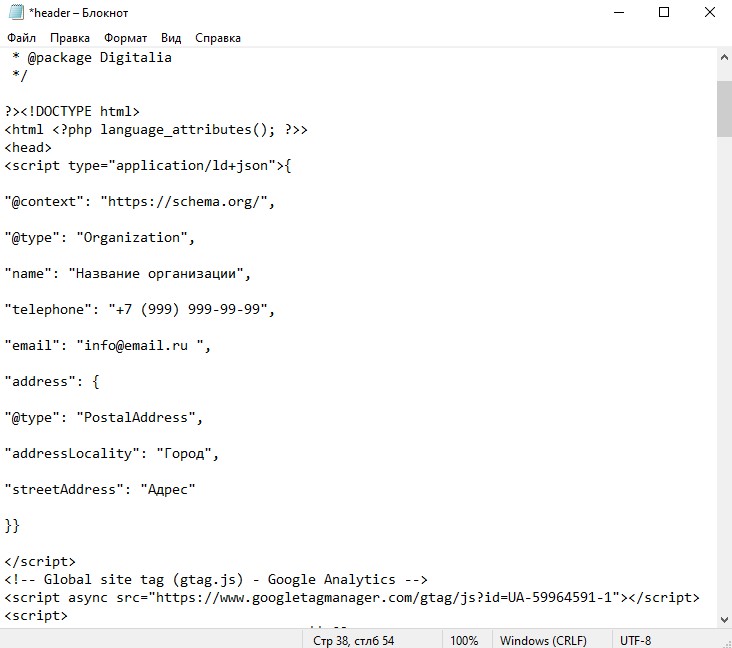Click the "@context" schema.org line
This screenshot has height=648, width=732.
pyautogui.click(x=140, y=202)
